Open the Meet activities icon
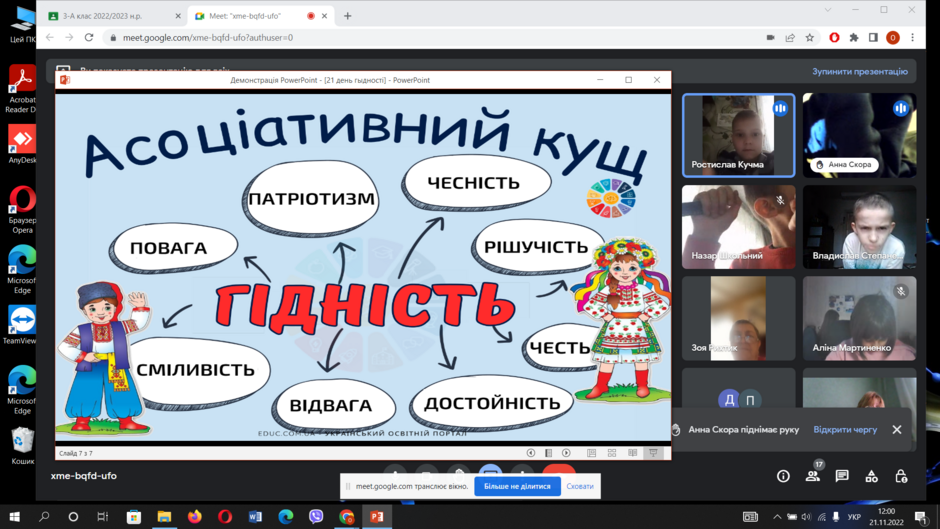This screenshot has width=940, height=529. point(871,476)
